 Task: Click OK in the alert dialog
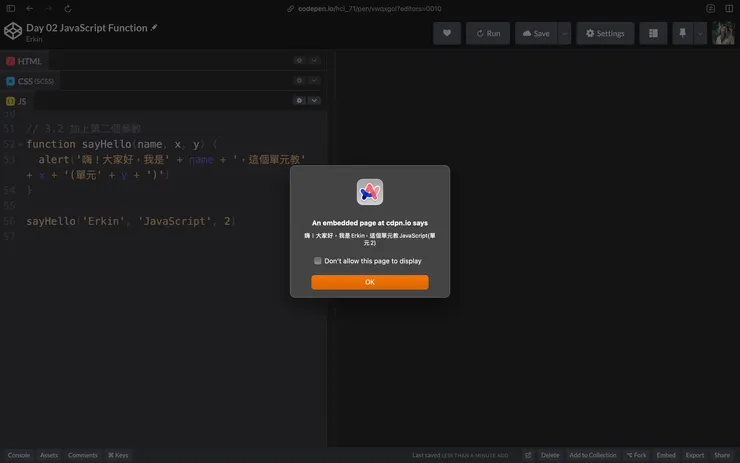[370, 282]
